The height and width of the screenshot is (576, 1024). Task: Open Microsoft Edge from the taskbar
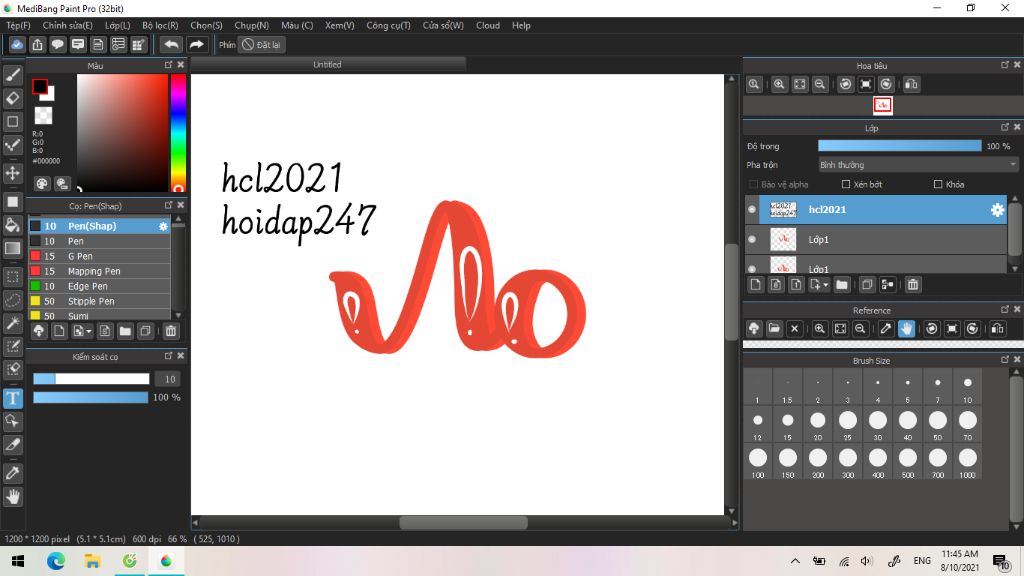click(x=56, y=561)
